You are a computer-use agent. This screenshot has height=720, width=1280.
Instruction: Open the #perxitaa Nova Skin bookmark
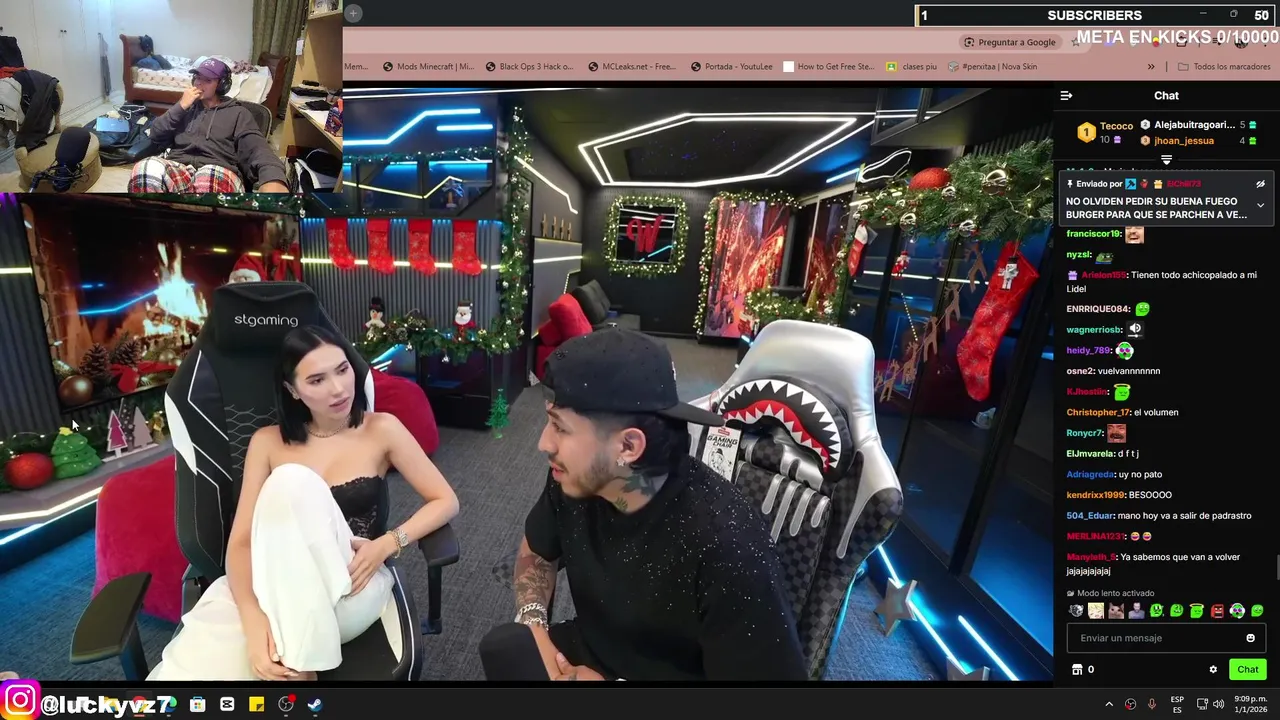point(991,67)
